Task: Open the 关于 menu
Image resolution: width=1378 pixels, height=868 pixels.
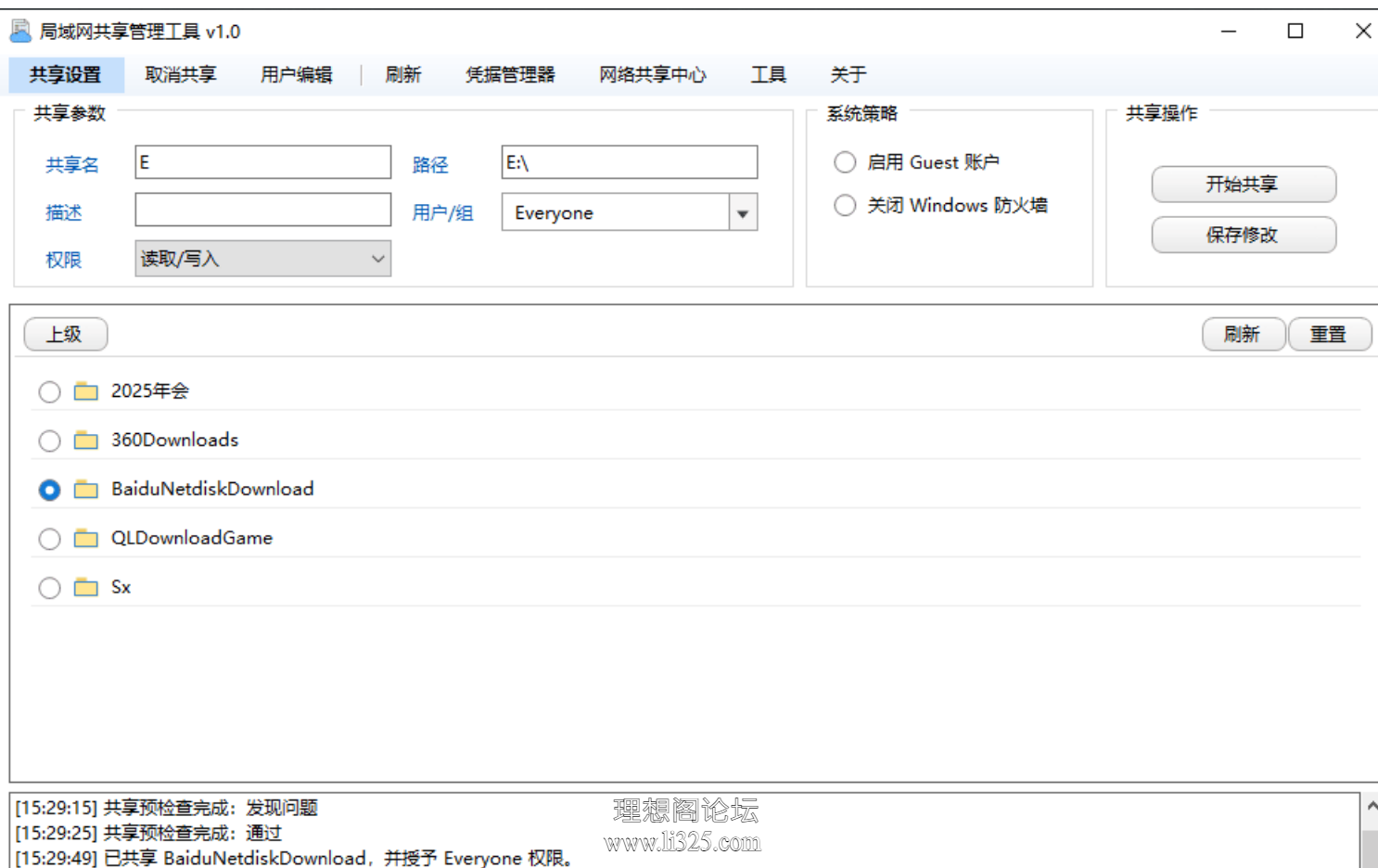Action: click(848, 74)
